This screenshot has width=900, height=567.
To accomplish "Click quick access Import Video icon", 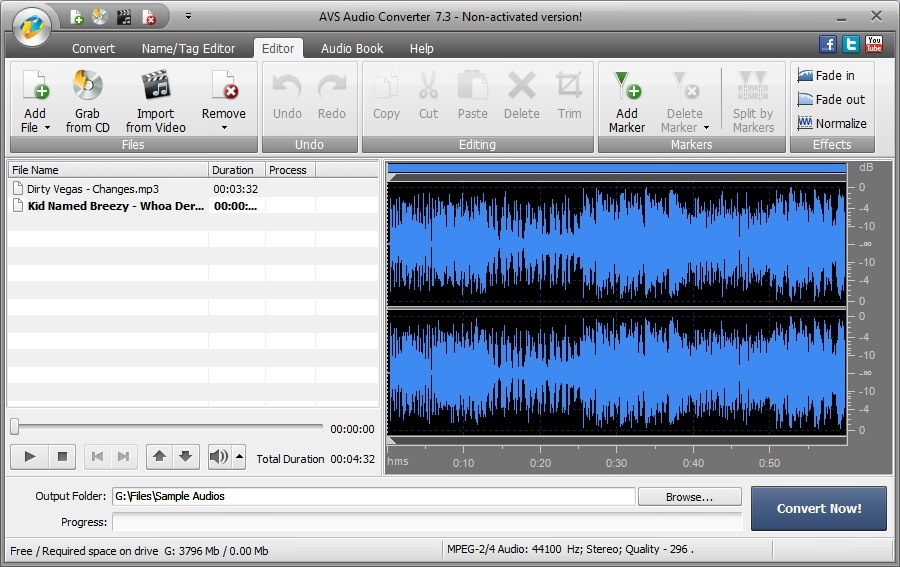I will (124, 17).
